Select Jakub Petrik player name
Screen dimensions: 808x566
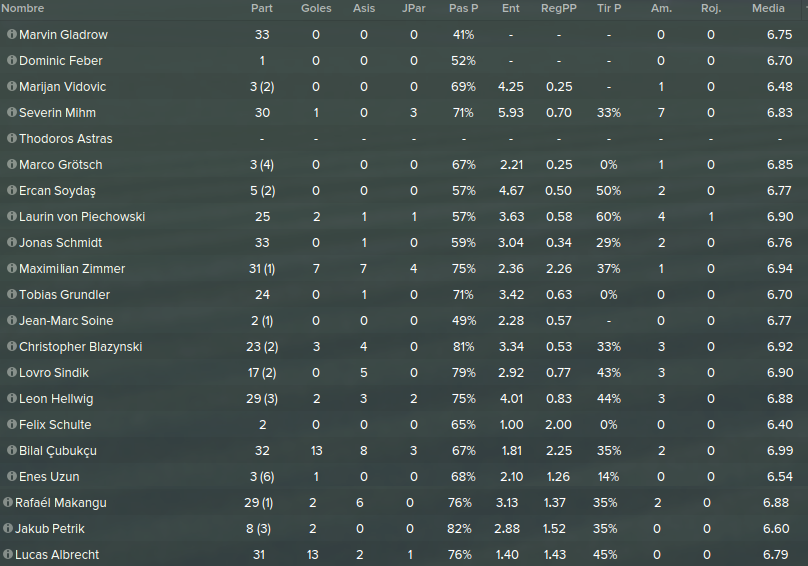pos(49,528)
